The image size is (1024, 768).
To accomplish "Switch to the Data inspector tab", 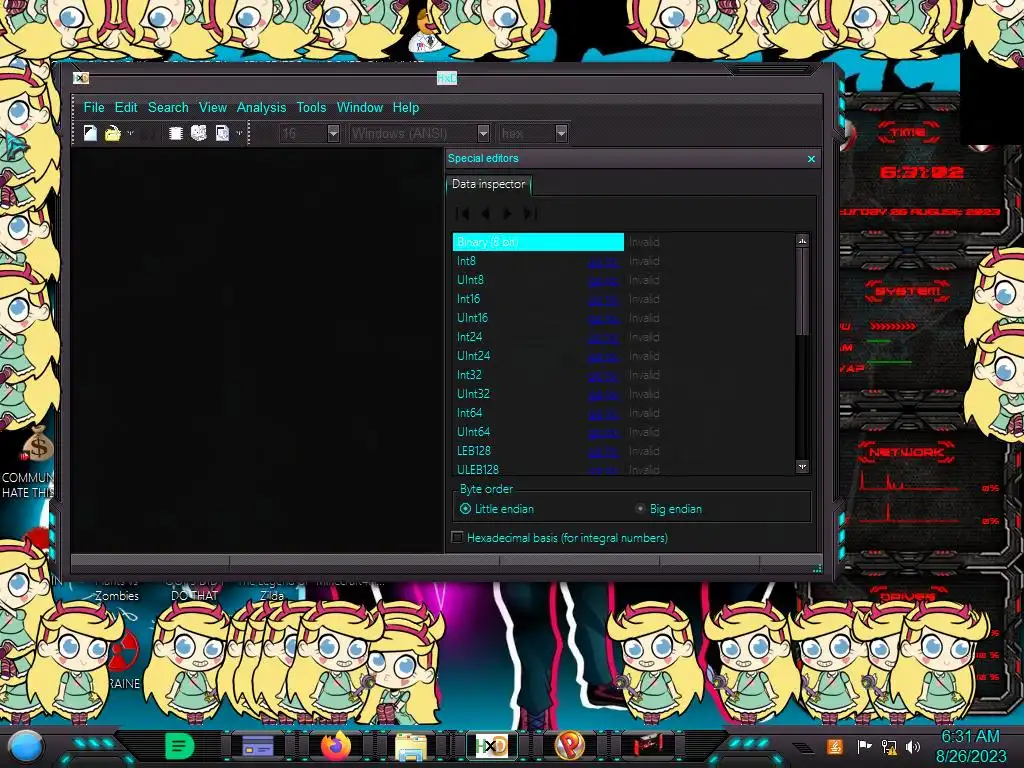I will (488, 184).
